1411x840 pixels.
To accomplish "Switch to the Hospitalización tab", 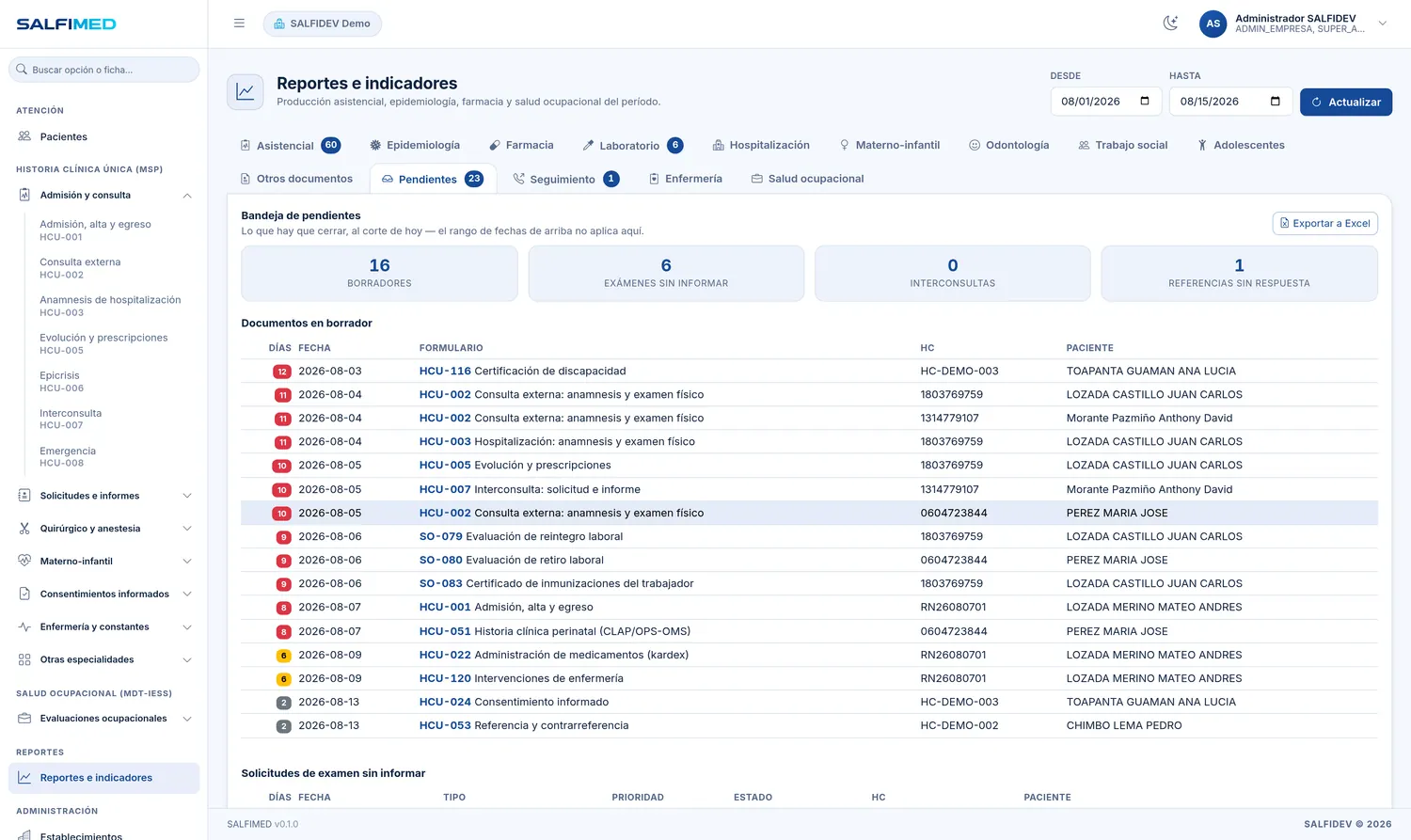I will tap(761, 145).
